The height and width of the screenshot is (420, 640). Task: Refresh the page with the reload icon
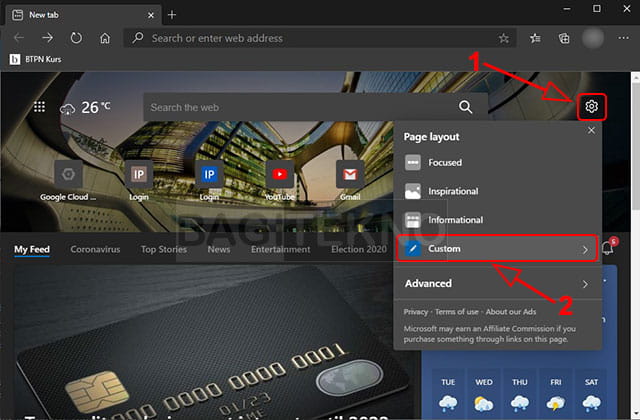(x=76, y=38)
